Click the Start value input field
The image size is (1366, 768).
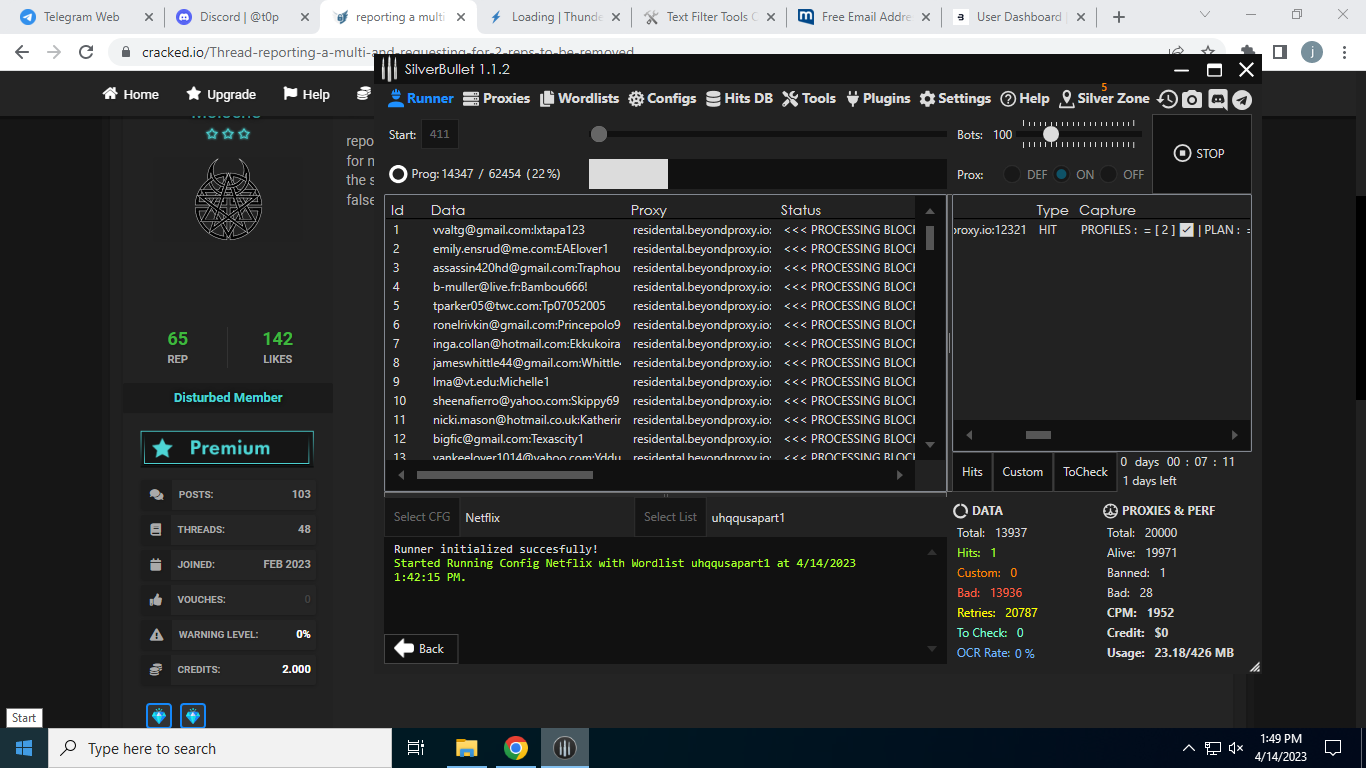click(440, 134)
